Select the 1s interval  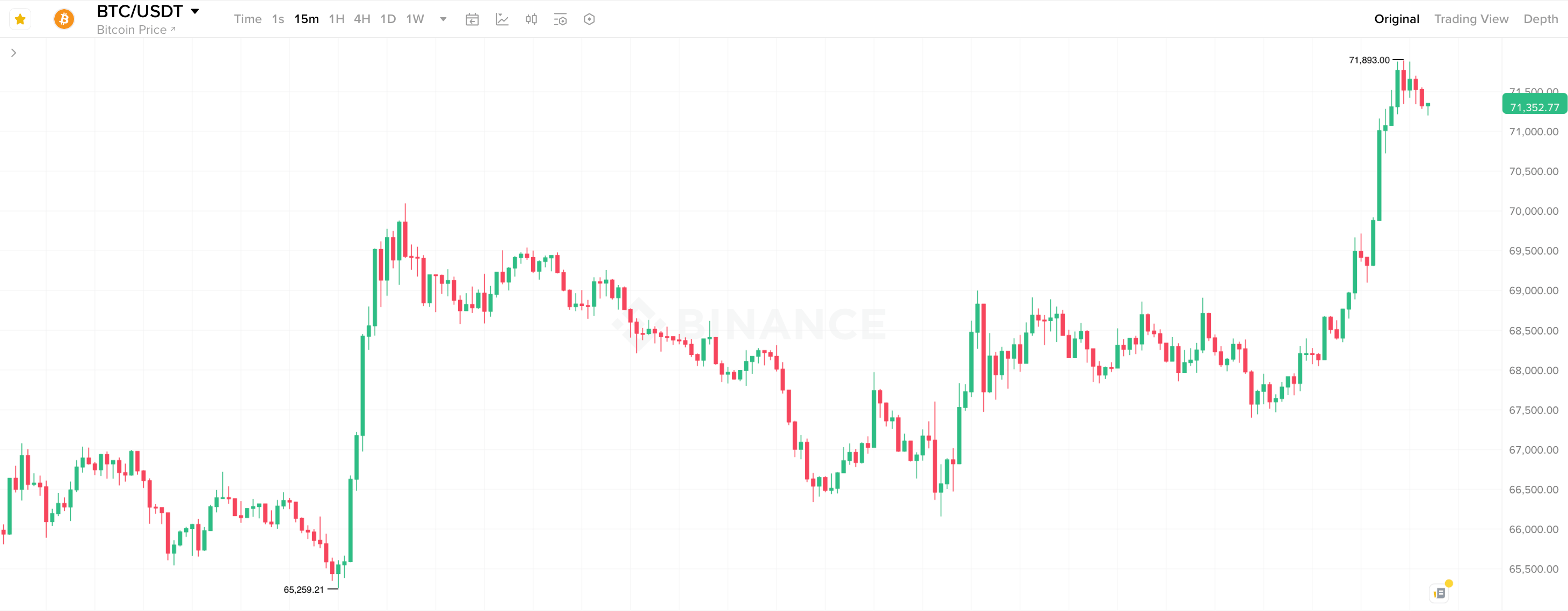(x=278, y=19)
